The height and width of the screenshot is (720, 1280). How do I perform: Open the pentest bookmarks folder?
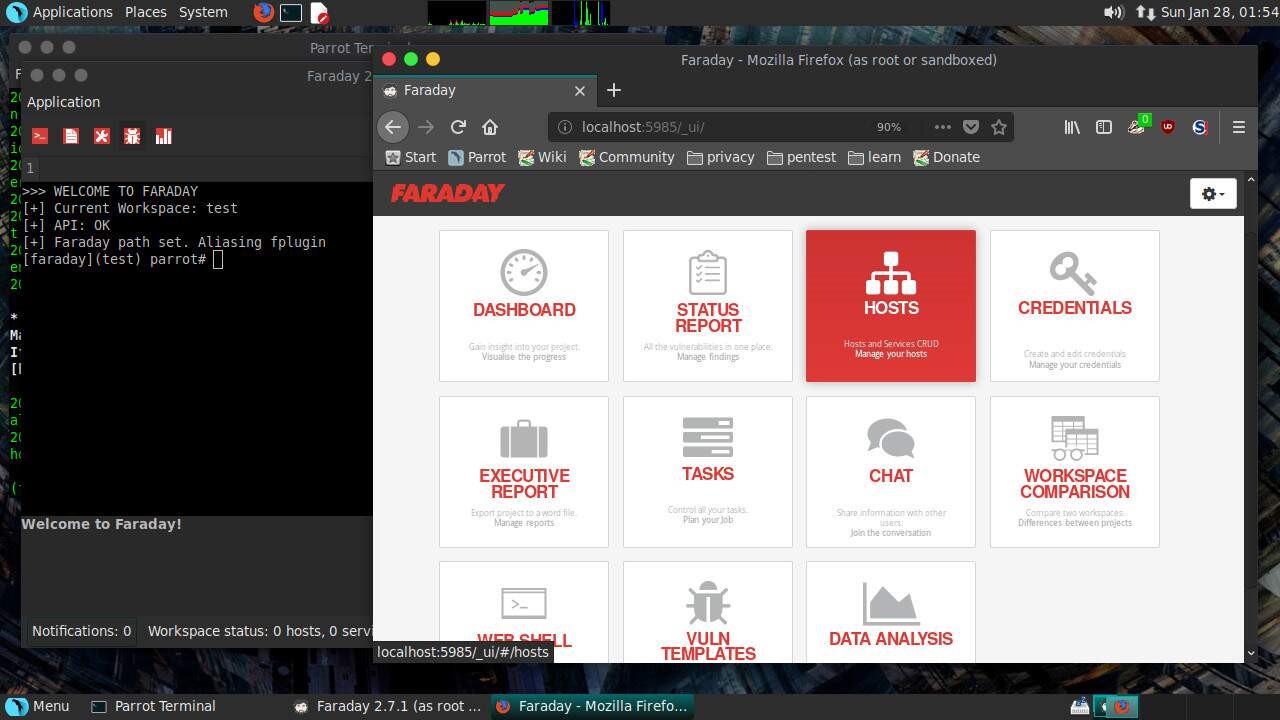point(801,157)
